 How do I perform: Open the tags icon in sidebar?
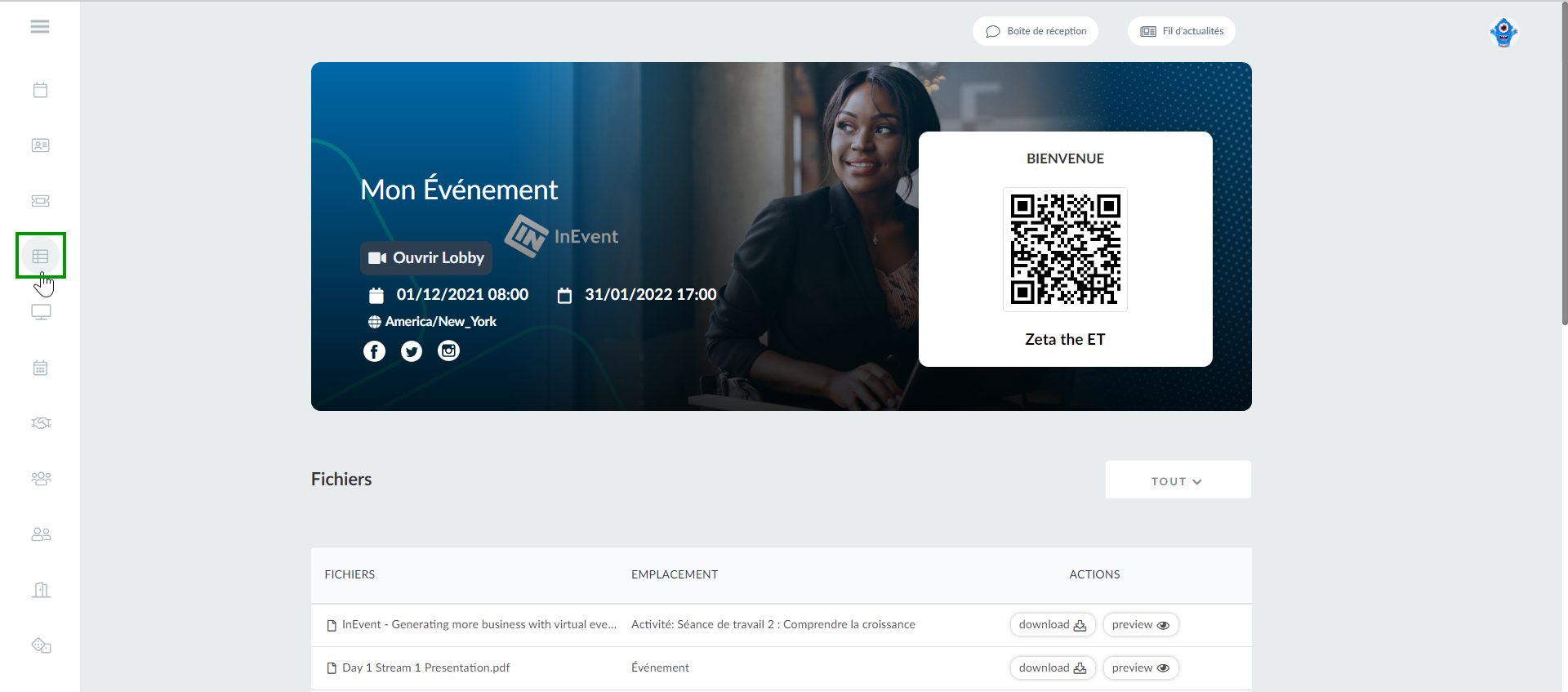(40, 645)
